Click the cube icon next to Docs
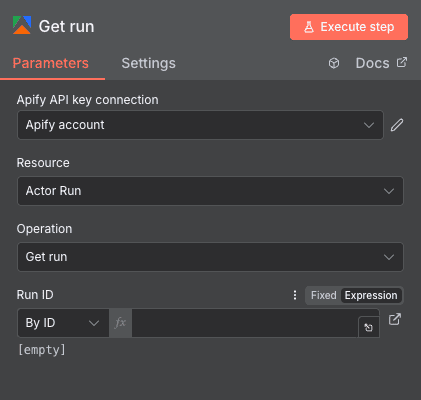This screenshot has width=421, height=400. point(334,63)
